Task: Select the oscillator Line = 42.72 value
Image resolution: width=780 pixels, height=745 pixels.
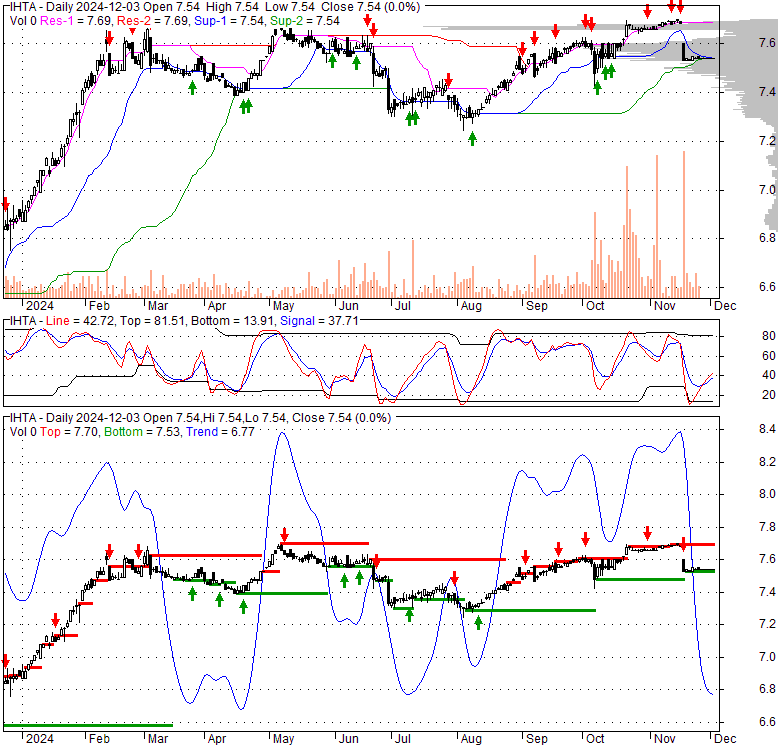Action: pos(80,321)
